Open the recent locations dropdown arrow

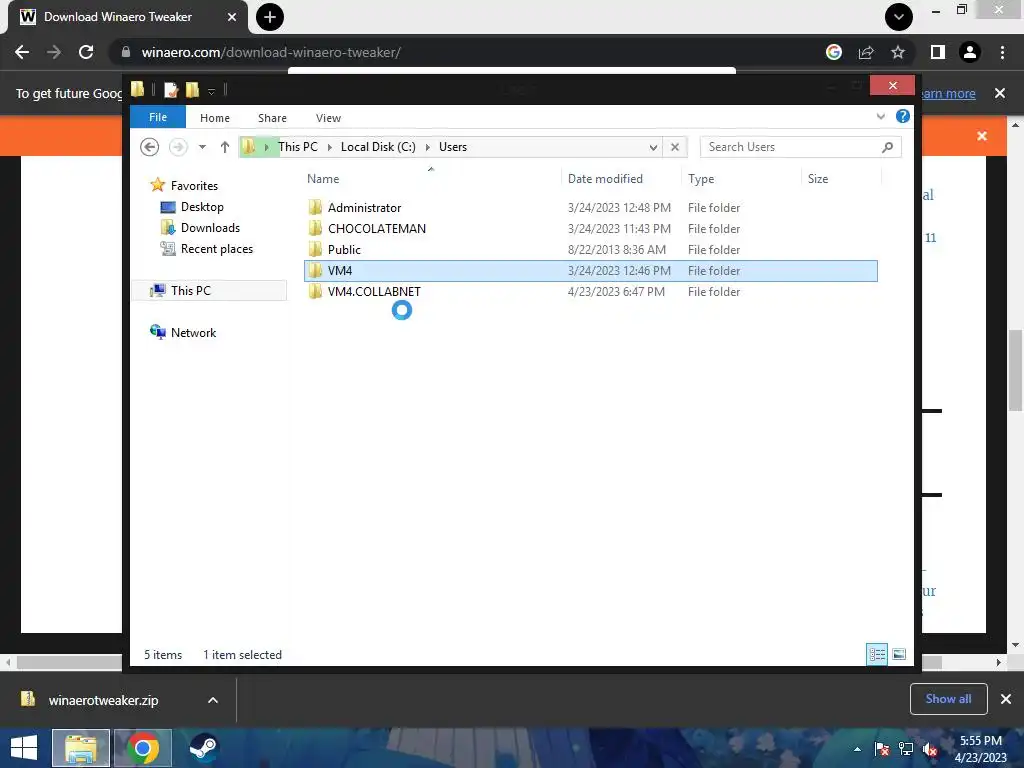(x=202, y=147)
